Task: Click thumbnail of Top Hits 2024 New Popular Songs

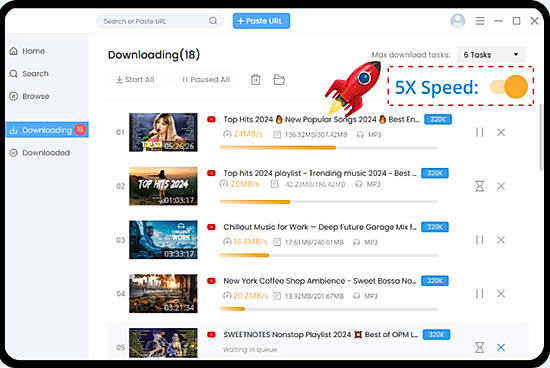Action: coord(163,132)
